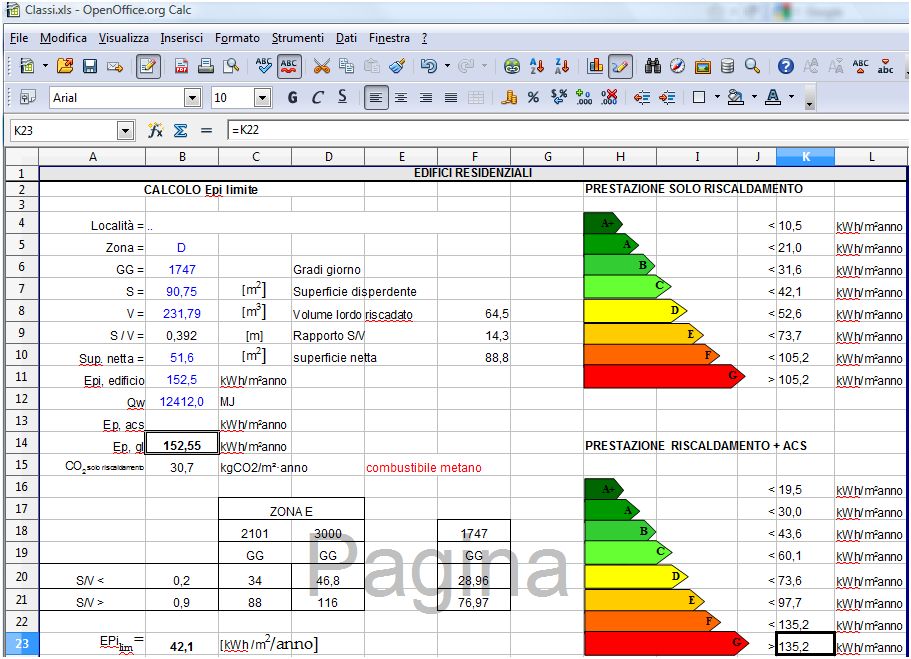The width and height of the screenshot is (911, 659).
Task: Apply the font color
Action: [x=773, y=98]
